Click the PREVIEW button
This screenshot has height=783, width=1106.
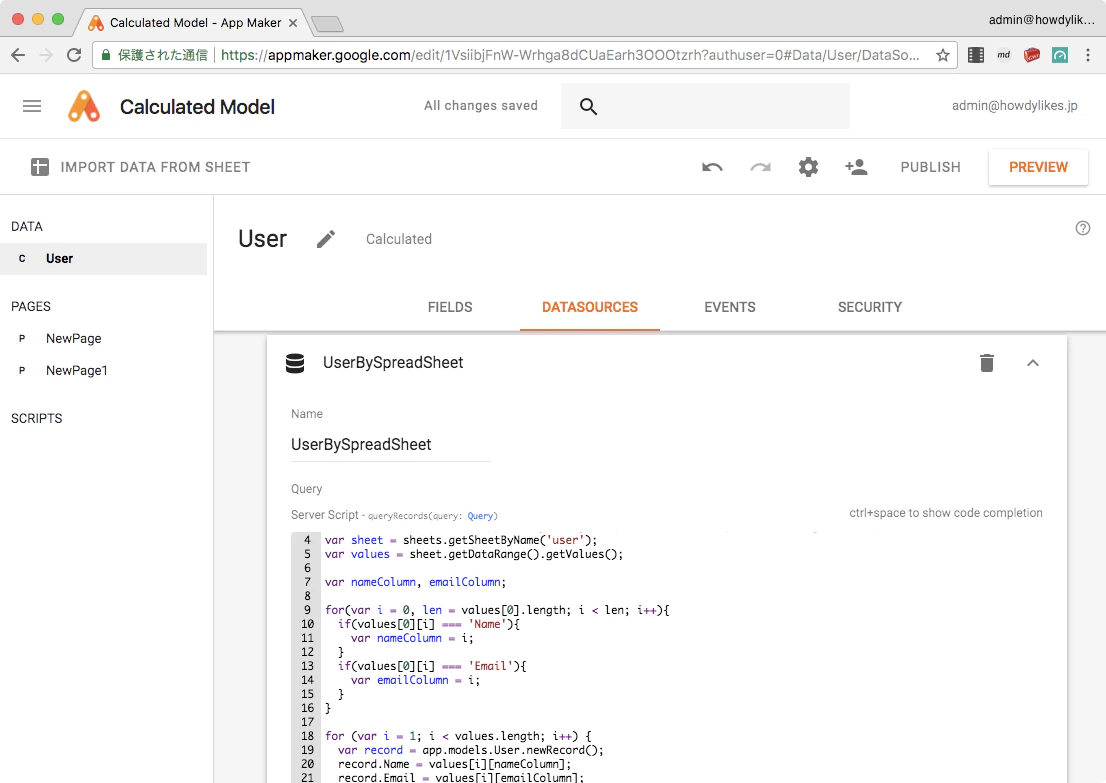[x=1038, y=167]
